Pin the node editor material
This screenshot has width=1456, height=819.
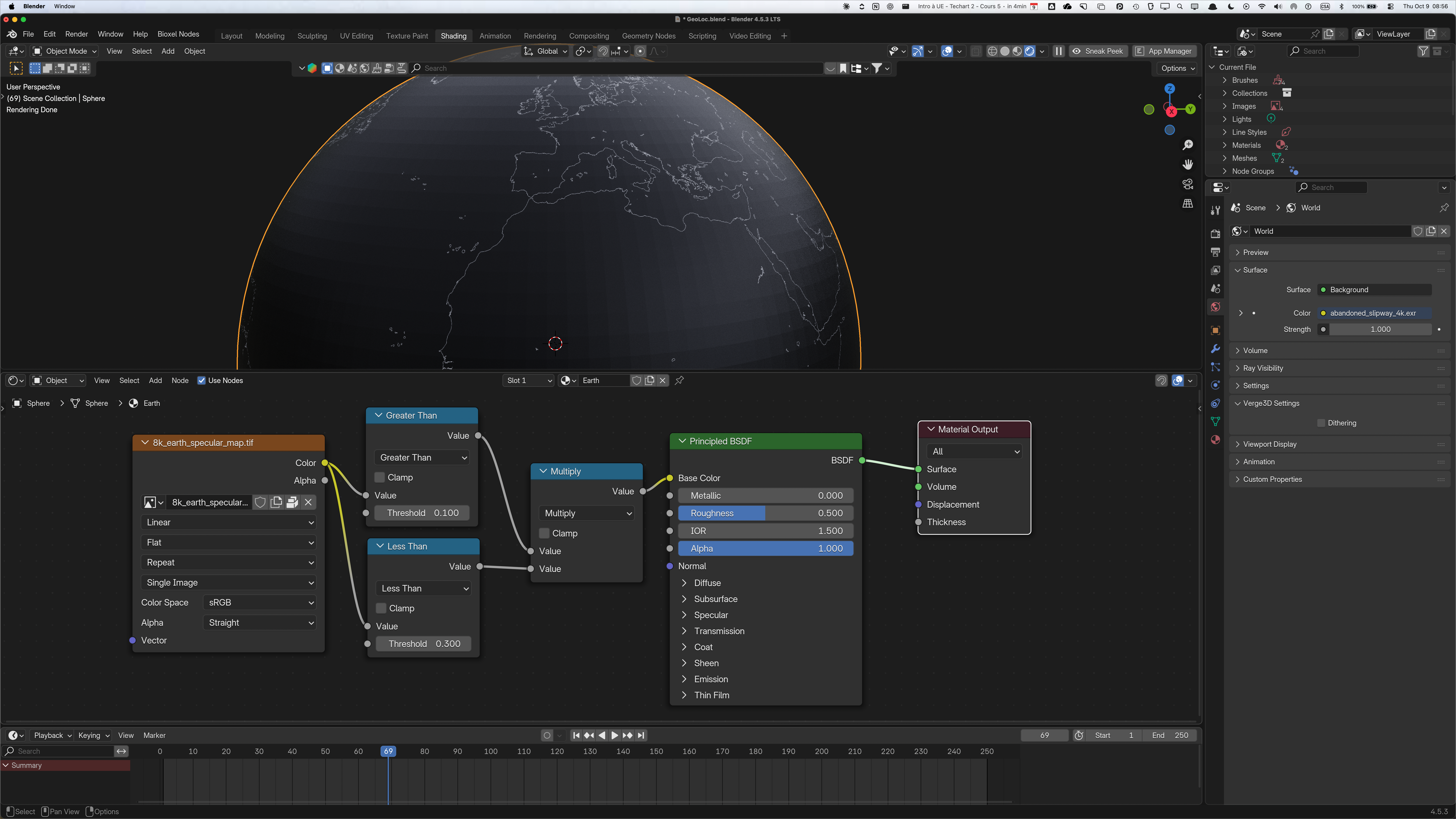pos(679,380)
